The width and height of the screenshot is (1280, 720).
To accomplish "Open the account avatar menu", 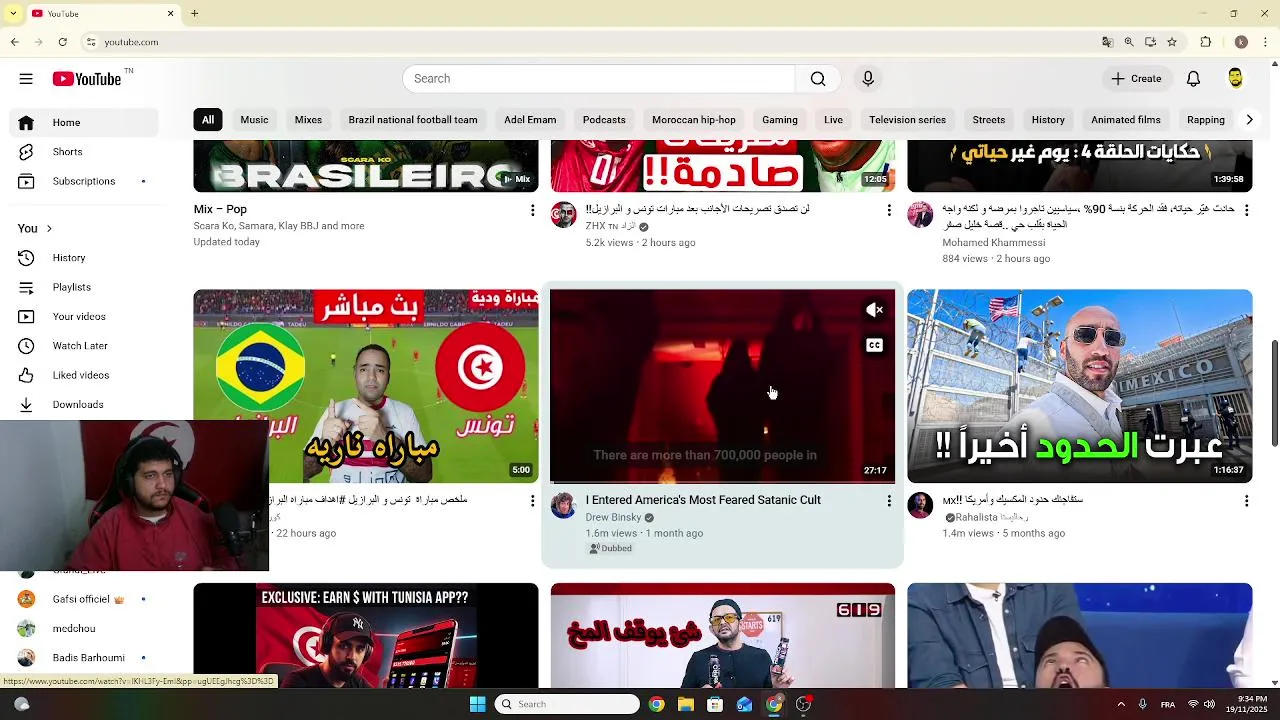I will 1235,79.
